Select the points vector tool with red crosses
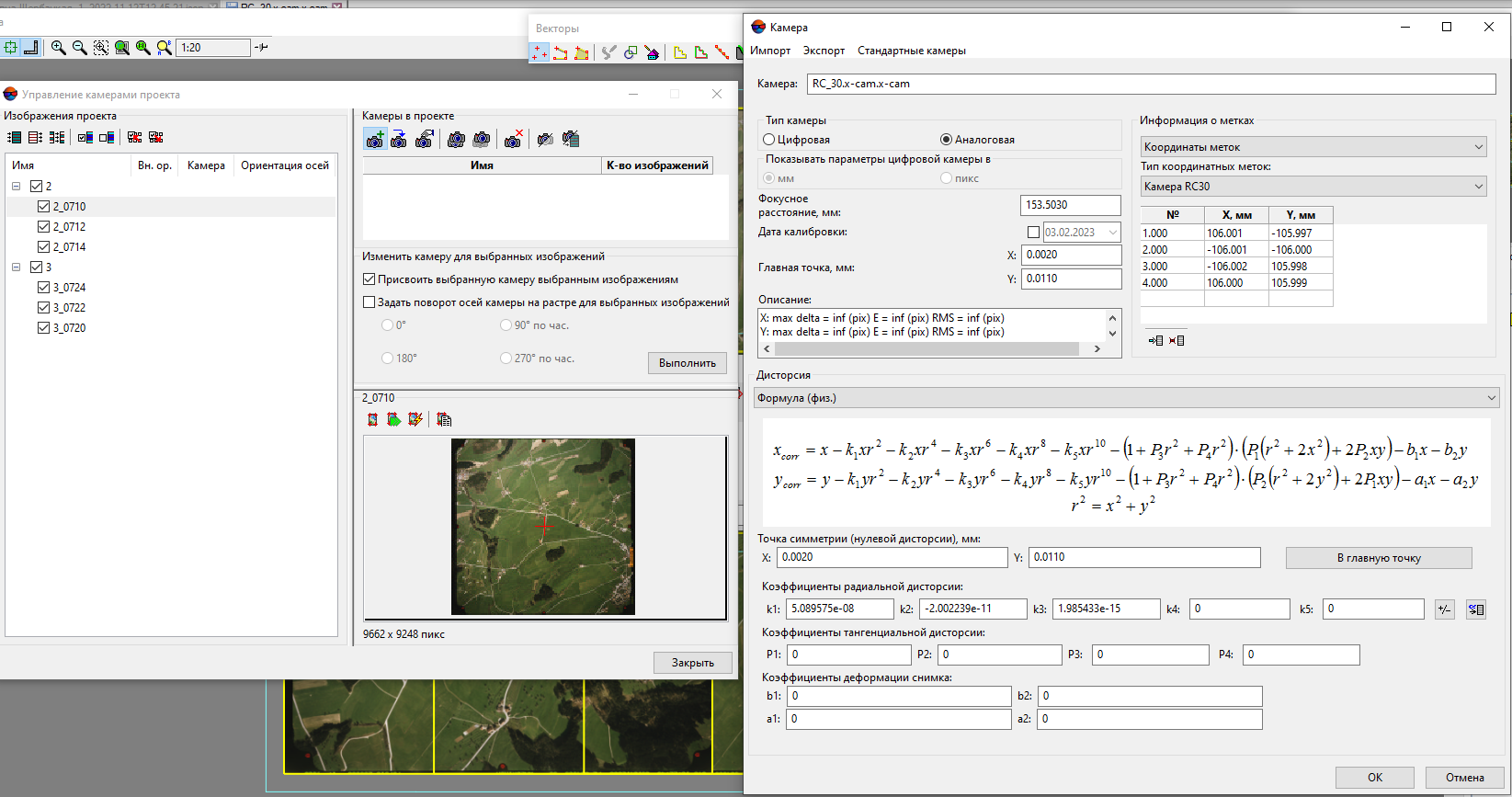1512x797 pixels. coord(540,53)
